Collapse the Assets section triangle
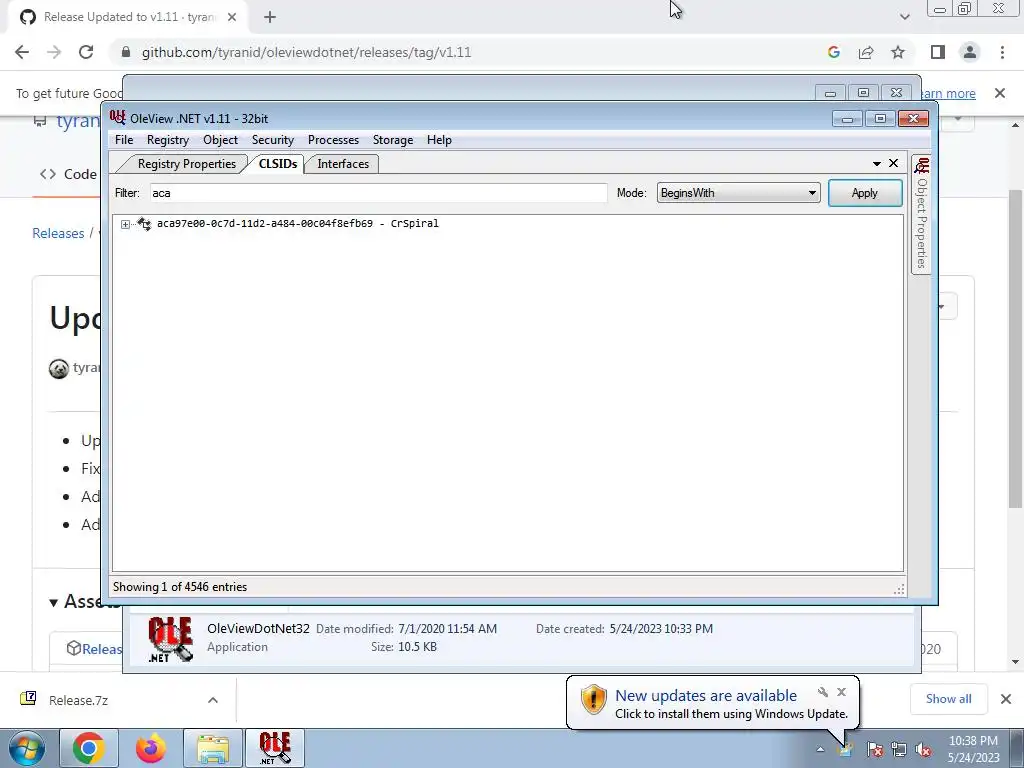 point(54,602)
